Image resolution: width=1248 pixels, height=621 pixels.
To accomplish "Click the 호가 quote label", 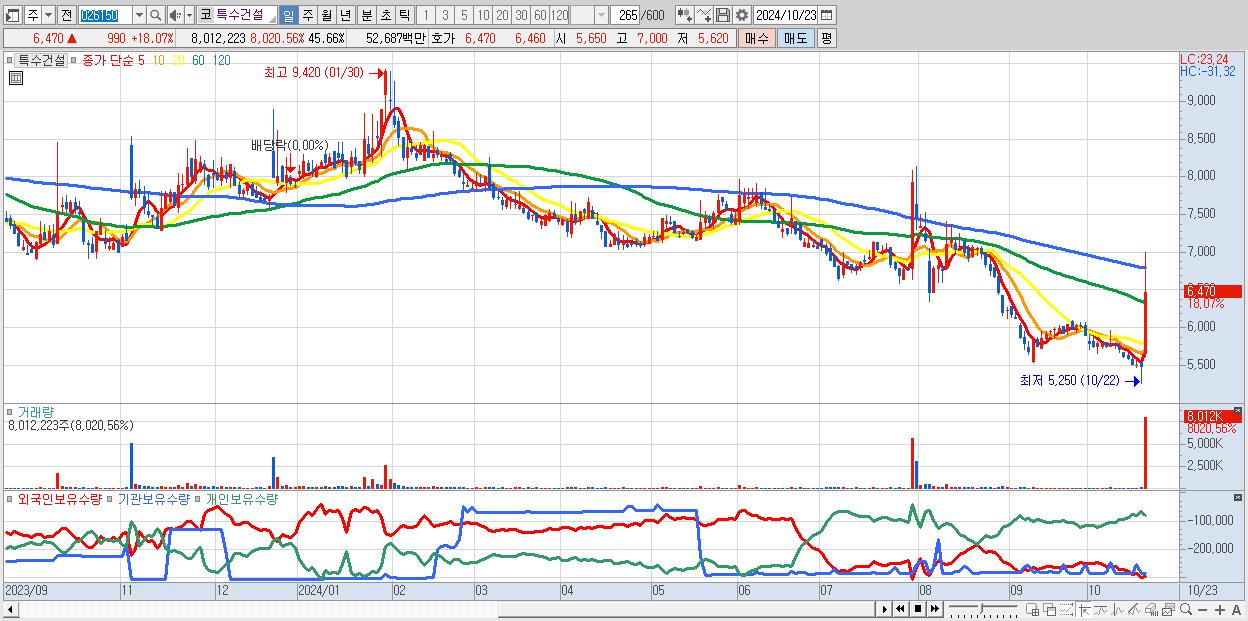I will click(442, 38).
